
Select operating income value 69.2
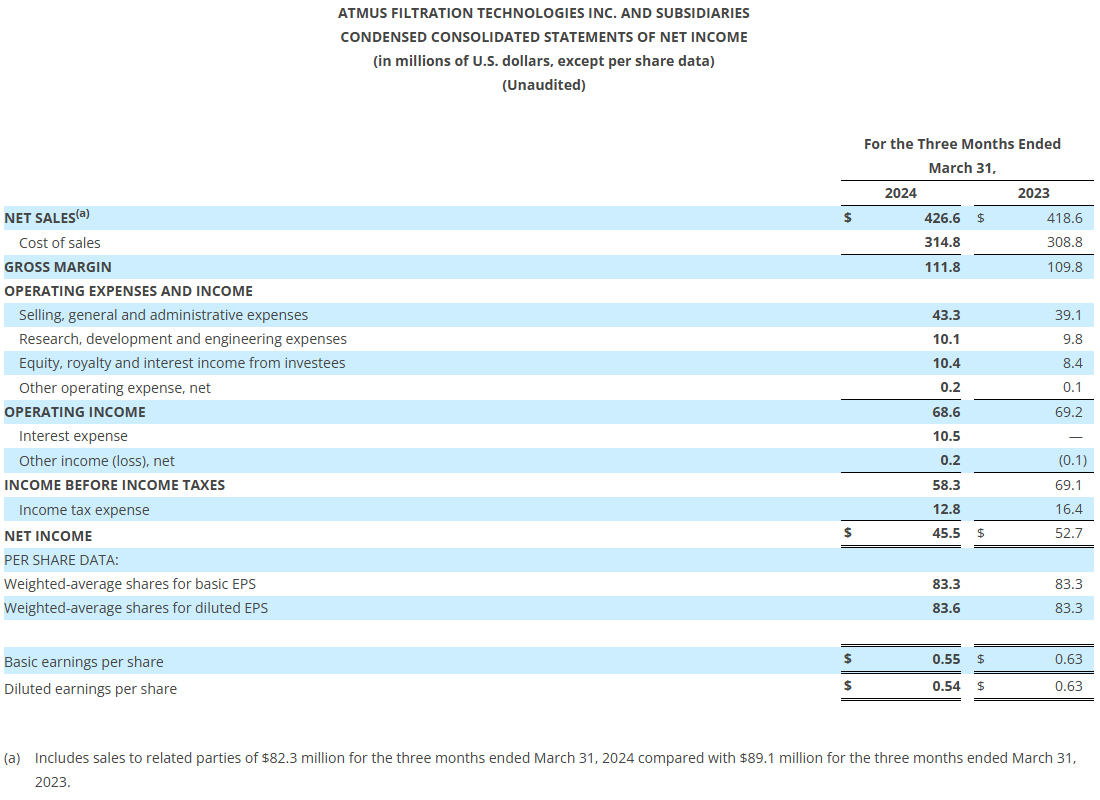click(1068, 412)
